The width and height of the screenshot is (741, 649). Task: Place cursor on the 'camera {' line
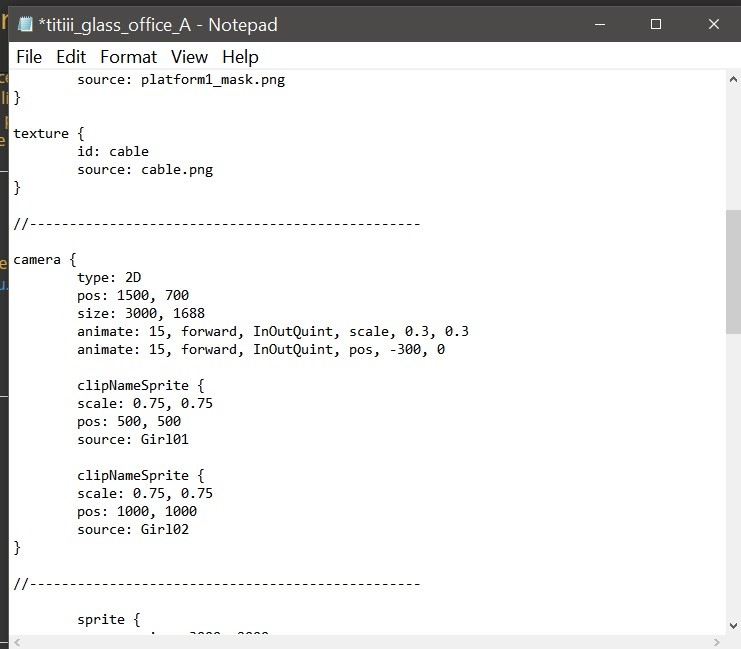click(42, 260)
